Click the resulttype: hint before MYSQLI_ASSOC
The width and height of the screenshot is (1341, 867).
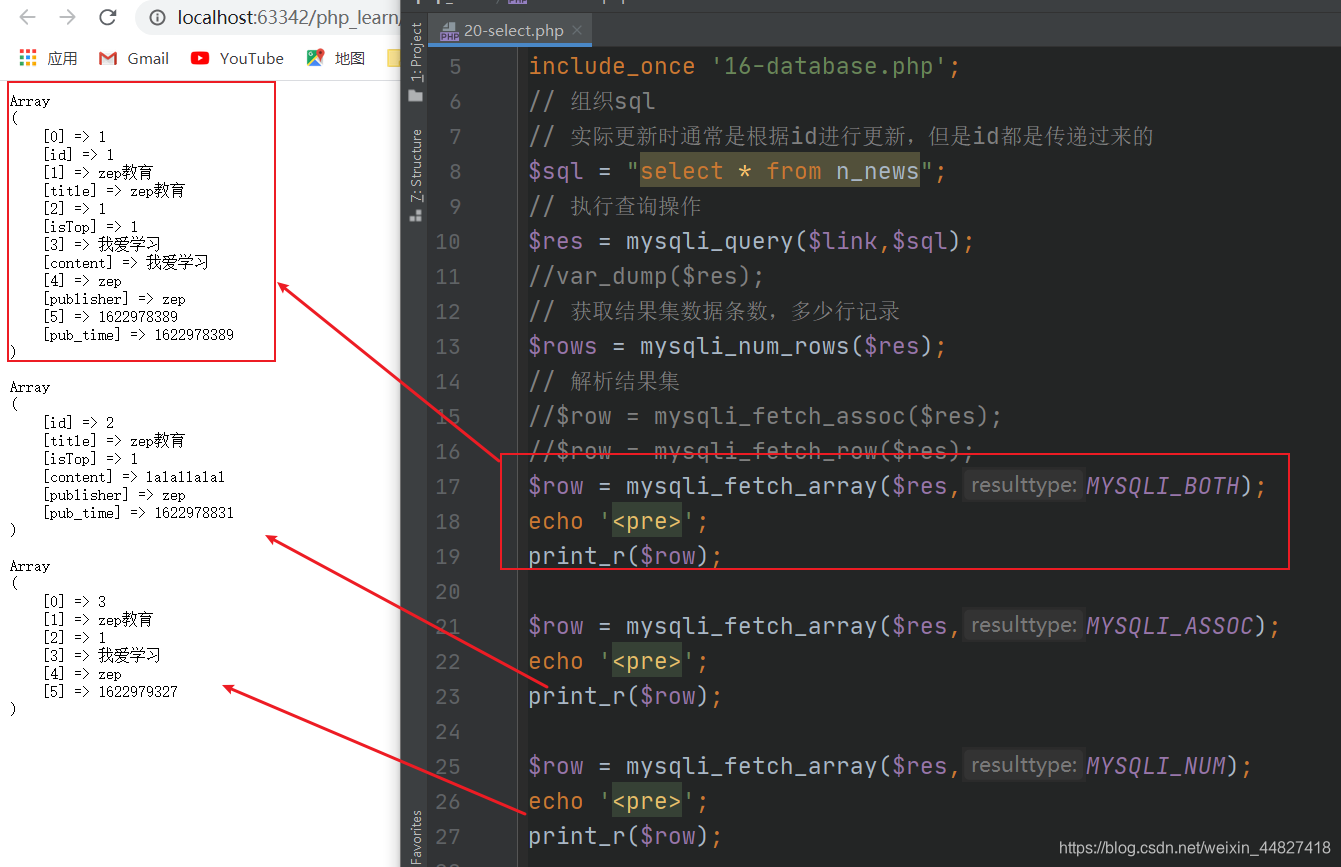1023,626
